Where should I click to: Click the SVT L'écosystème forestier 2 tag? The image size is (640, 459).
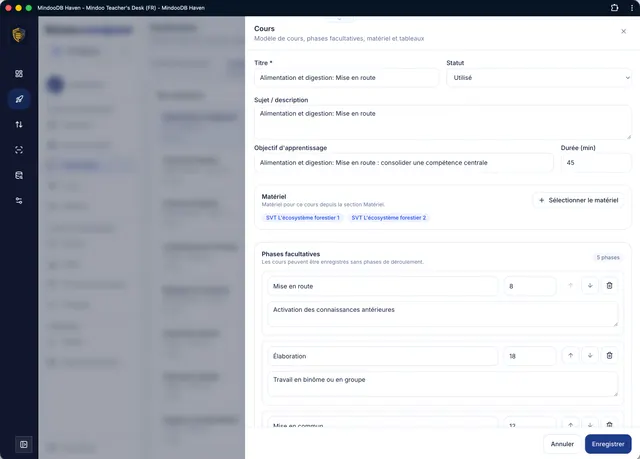(389, 218)
